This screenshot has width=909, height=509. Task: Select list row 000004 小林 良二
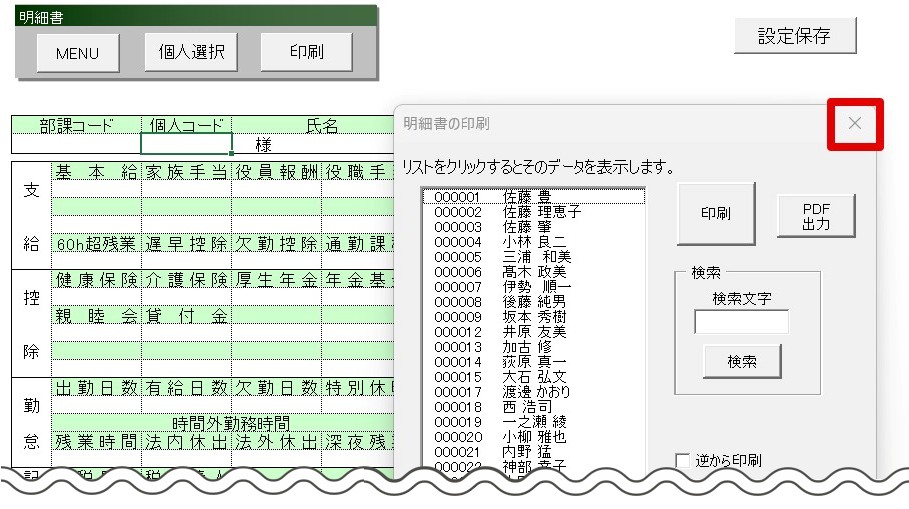tap(533, 242)
